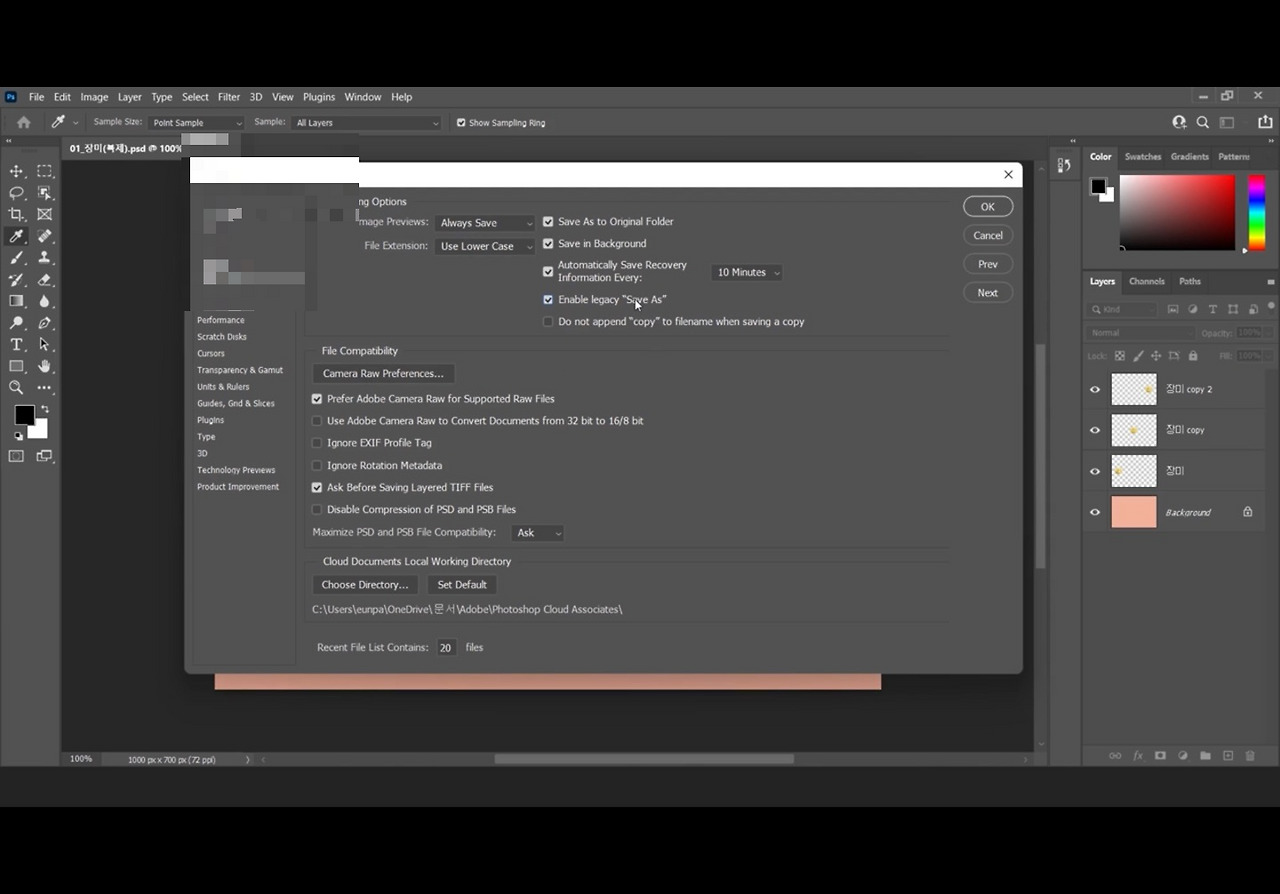Select the Move tool
Screen dimensions: 1280x894
point(17,171)
